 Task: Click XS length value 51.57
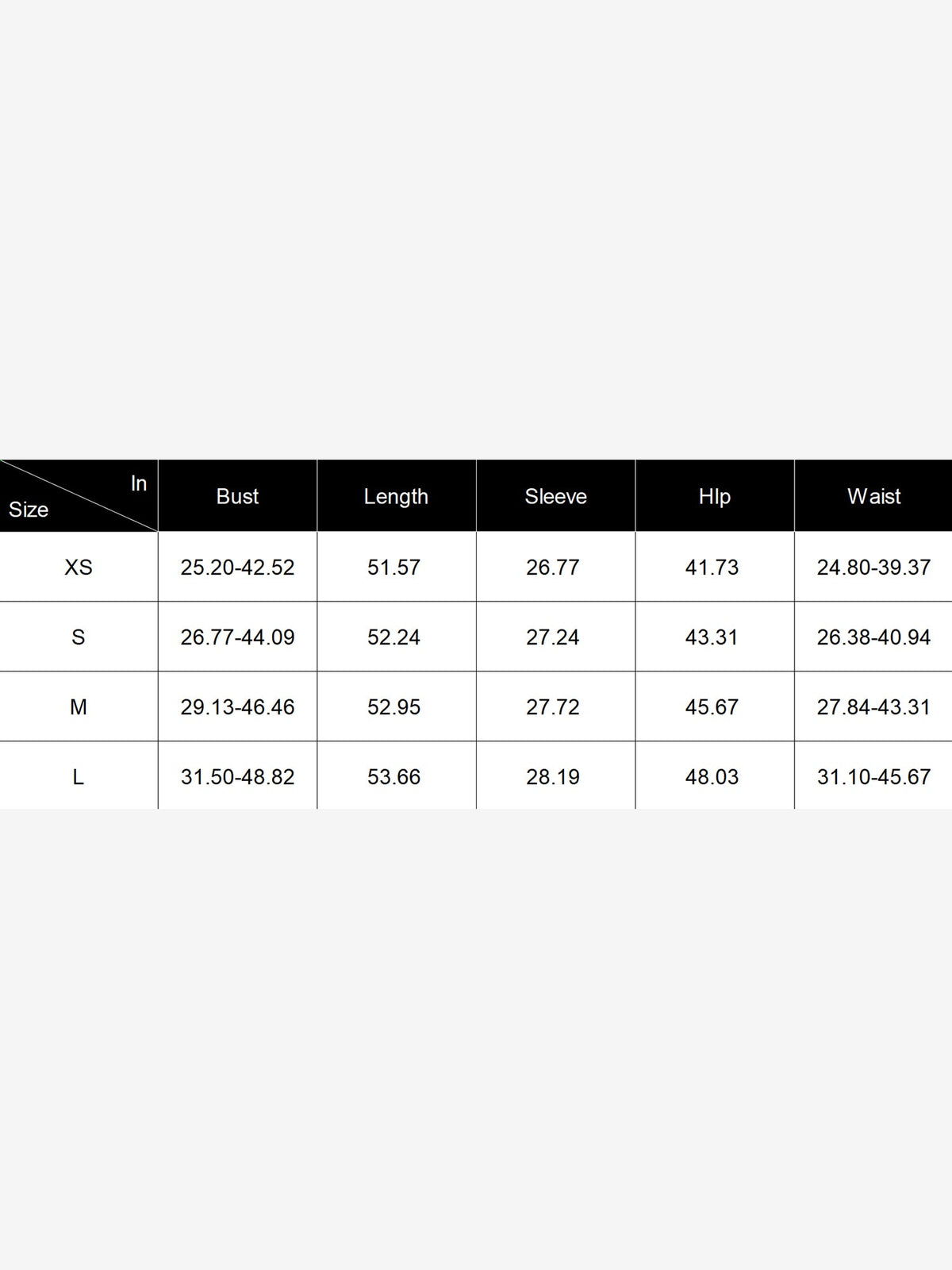click(x=394, y=567)
